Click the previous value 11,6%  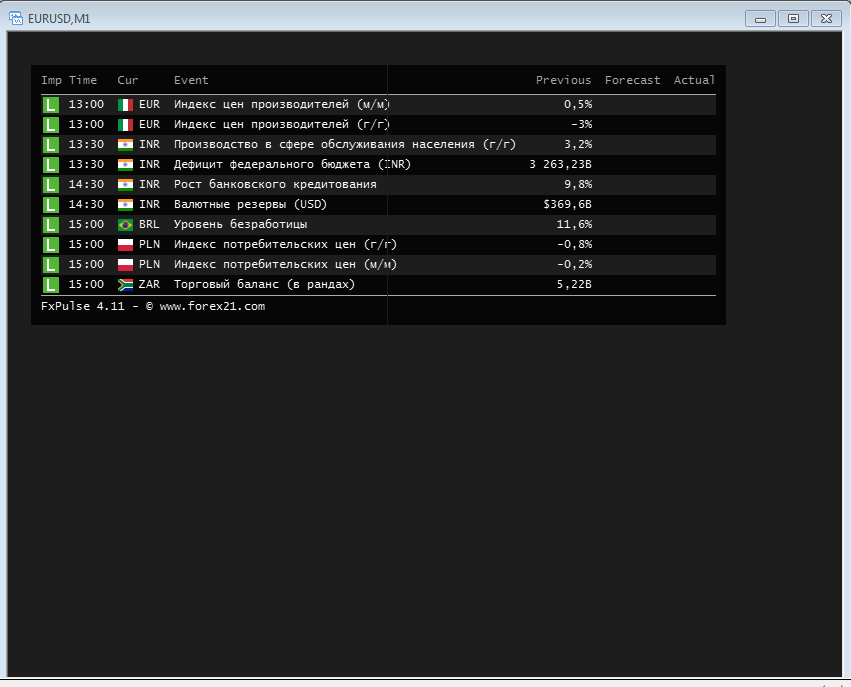click(574, 224)
